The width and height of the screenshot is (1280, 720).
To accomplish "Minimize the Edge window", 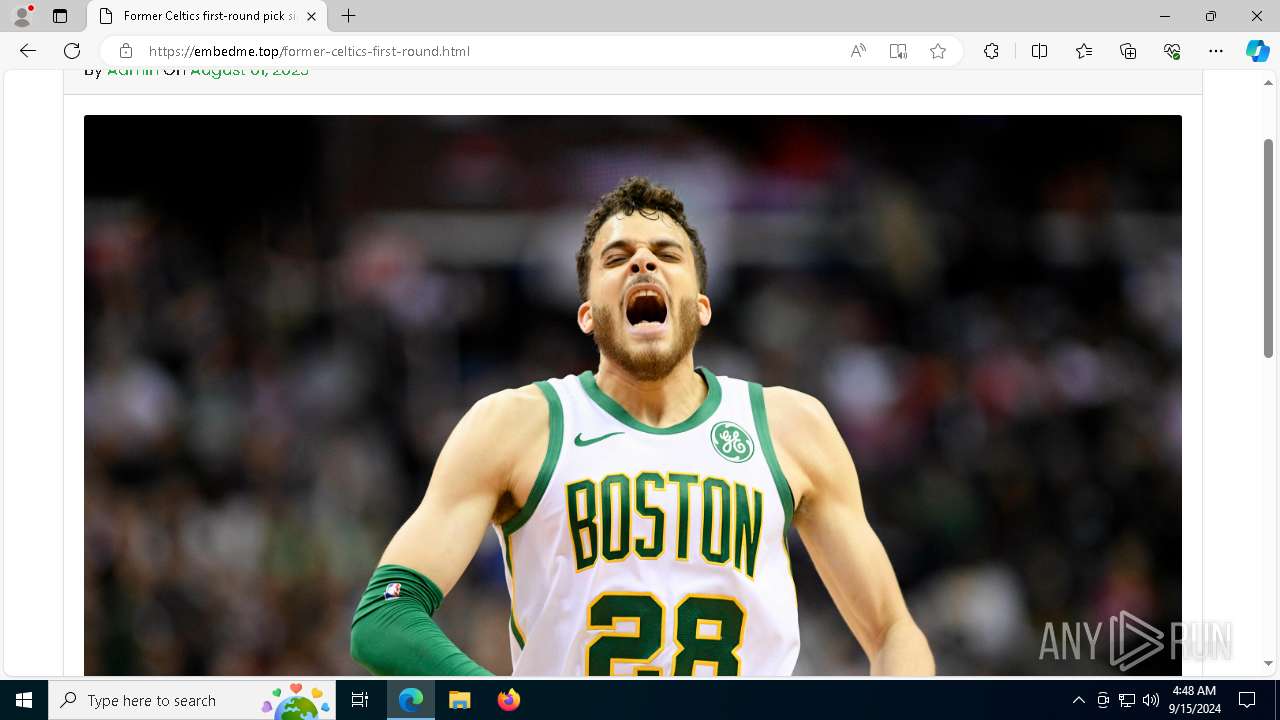I will 1164,16.
